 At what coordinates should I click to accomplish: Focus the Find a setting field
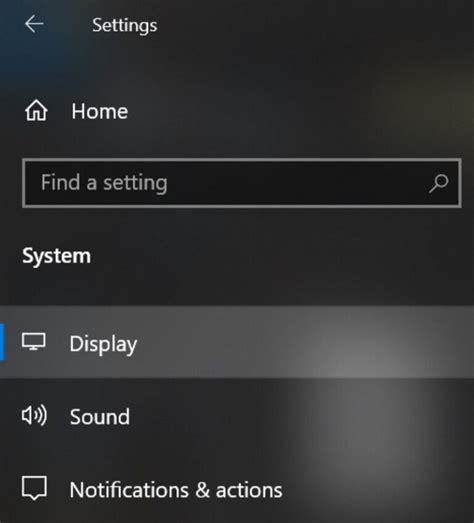coord(242,183)
